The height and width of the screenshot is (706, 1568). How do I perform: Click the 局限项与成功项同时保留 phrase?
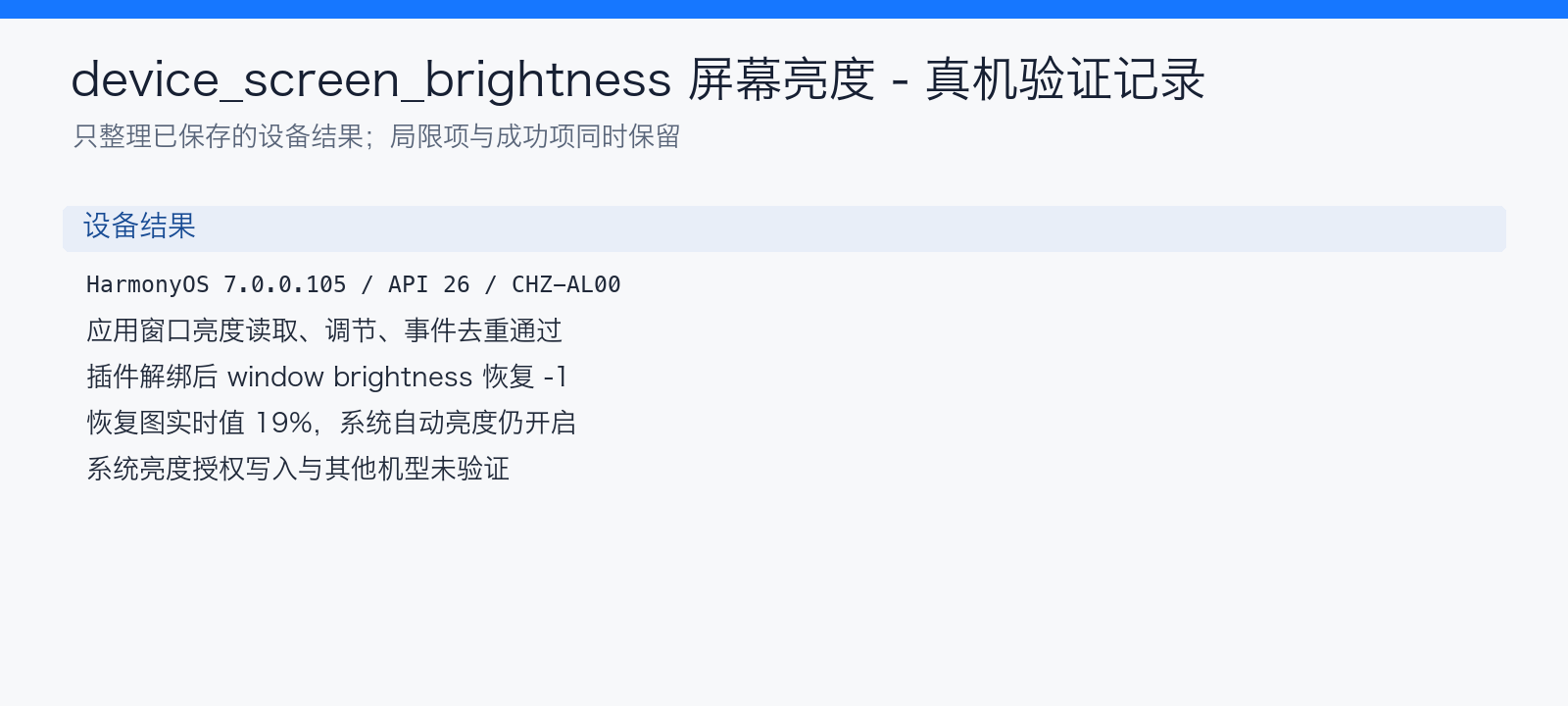tap(535, 136)
